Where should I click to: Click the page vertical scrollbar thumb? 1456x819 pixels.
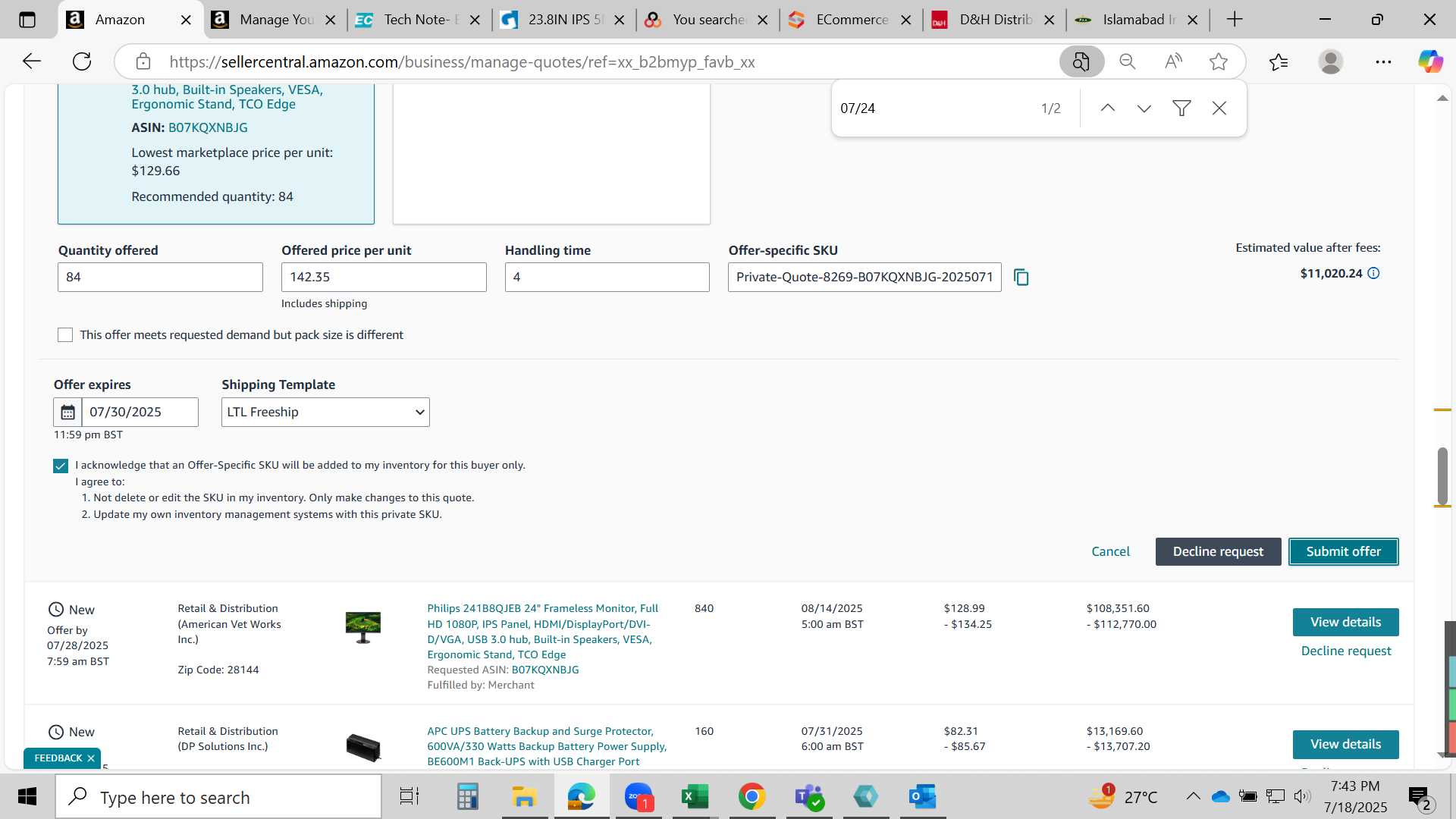pyautogui.click(x=1442, y=475)
